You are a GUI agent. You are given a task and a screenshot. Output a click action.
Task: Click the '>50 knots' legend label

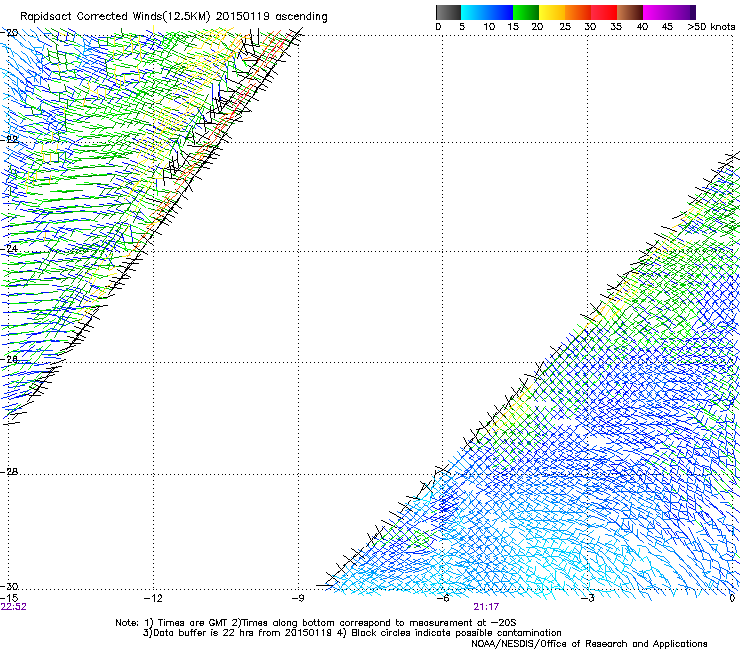711,27
